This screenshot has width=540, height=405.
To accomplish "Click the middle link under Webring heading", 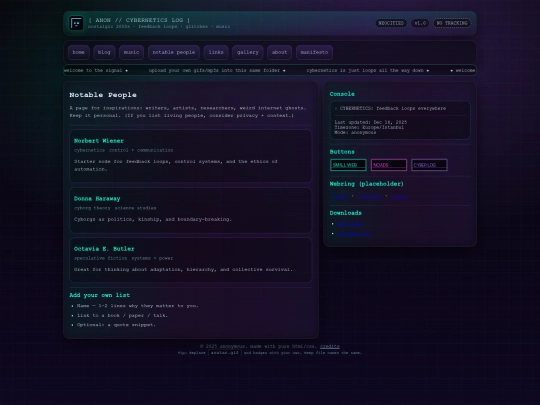I will pos(369,197).
